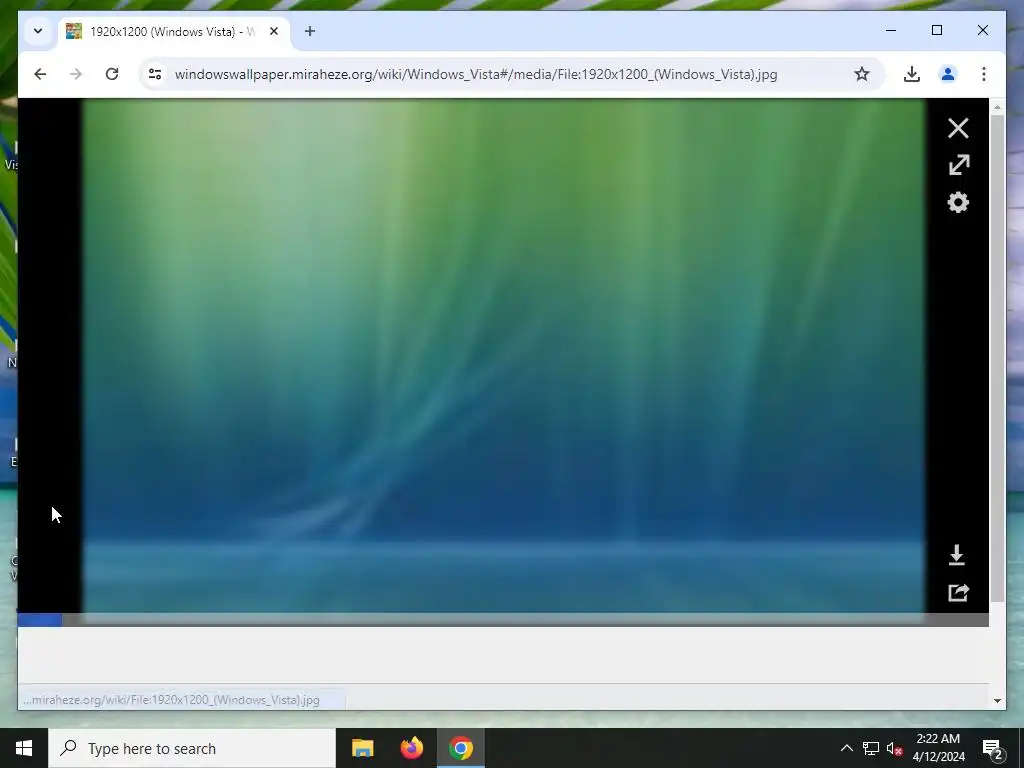This screenshot has height=768, width=1024.
Task: Open network status tray icon
Action: 871,748
